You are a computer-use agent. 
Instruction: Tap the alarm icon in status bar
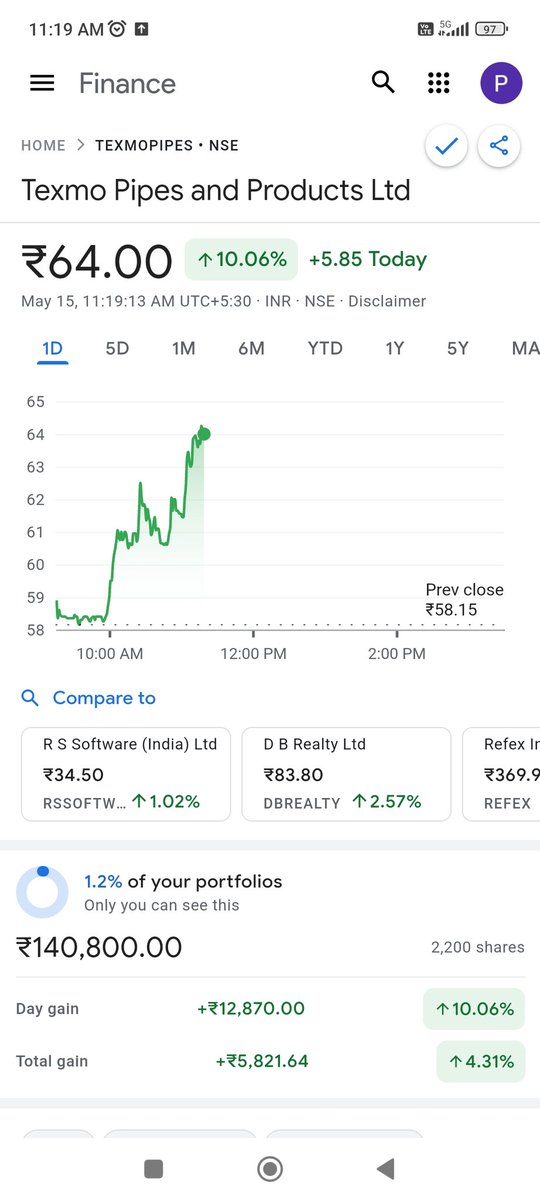click(x=117, y=29)
